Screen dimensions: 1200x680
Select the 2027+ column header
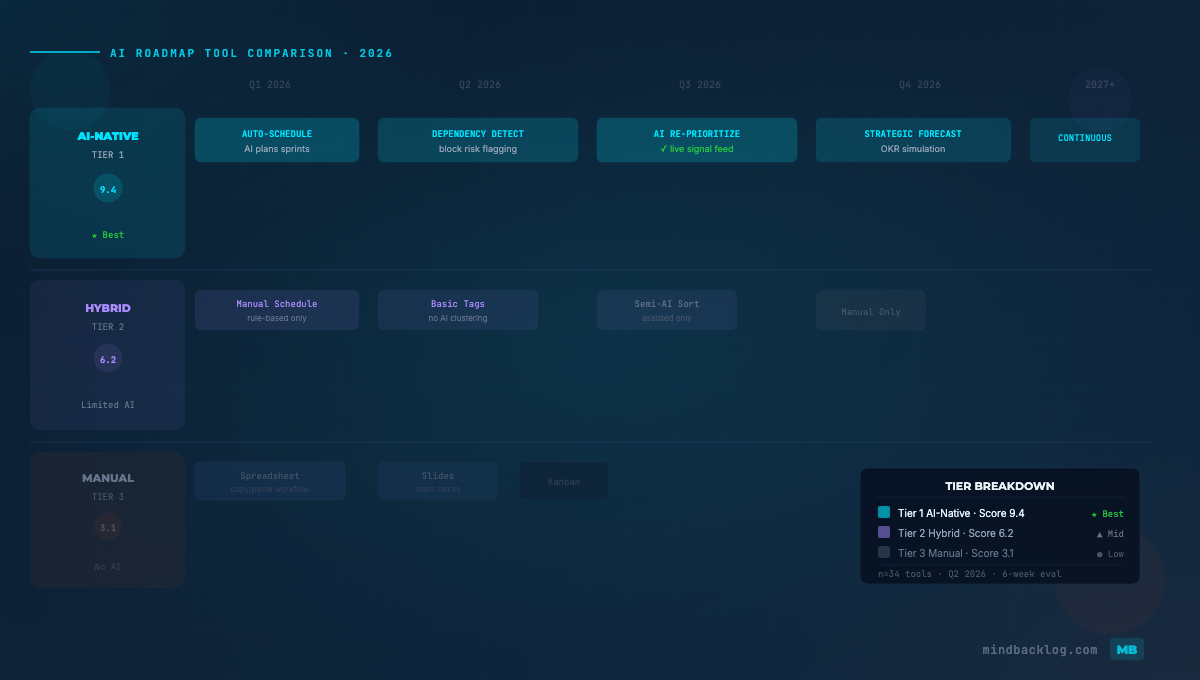(x=1100, y=85)
